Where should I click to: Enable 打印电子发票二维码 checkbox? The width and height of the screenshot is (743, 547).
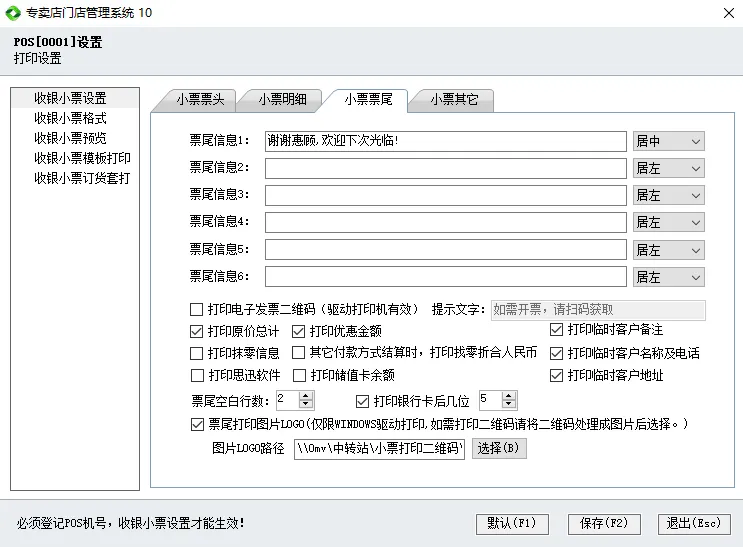point(196,310)
